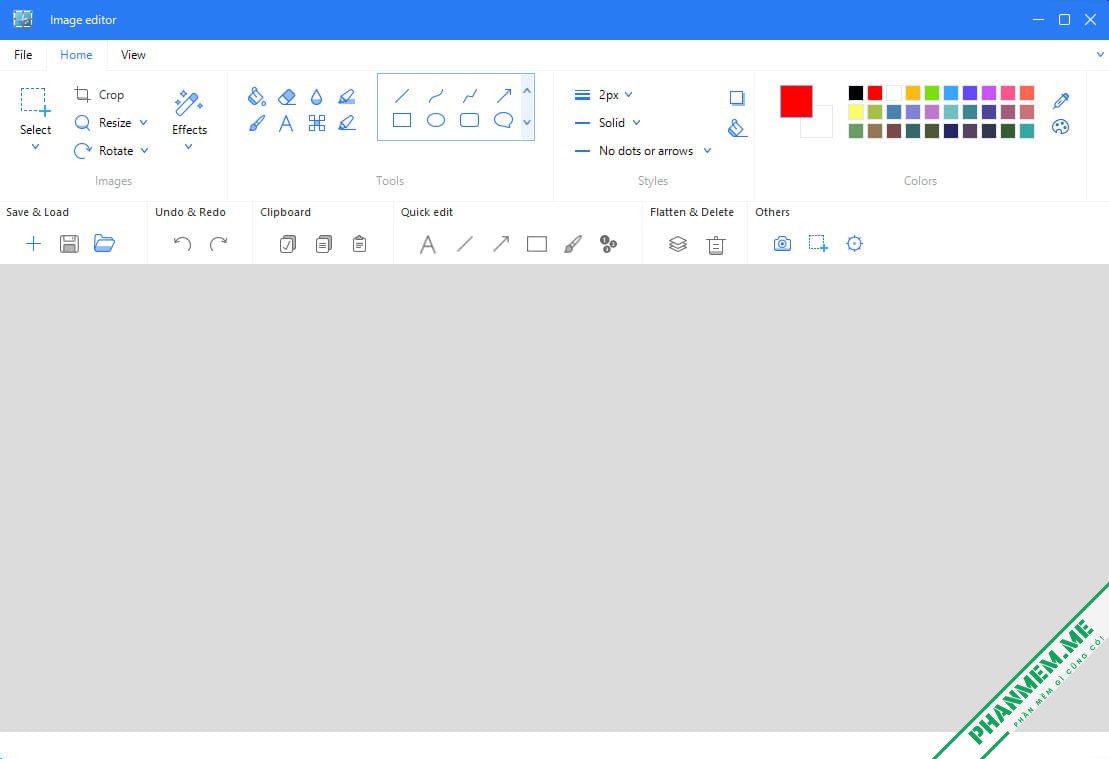Click the Redo arrow
1109x759 pixels.
pos(219,244)
